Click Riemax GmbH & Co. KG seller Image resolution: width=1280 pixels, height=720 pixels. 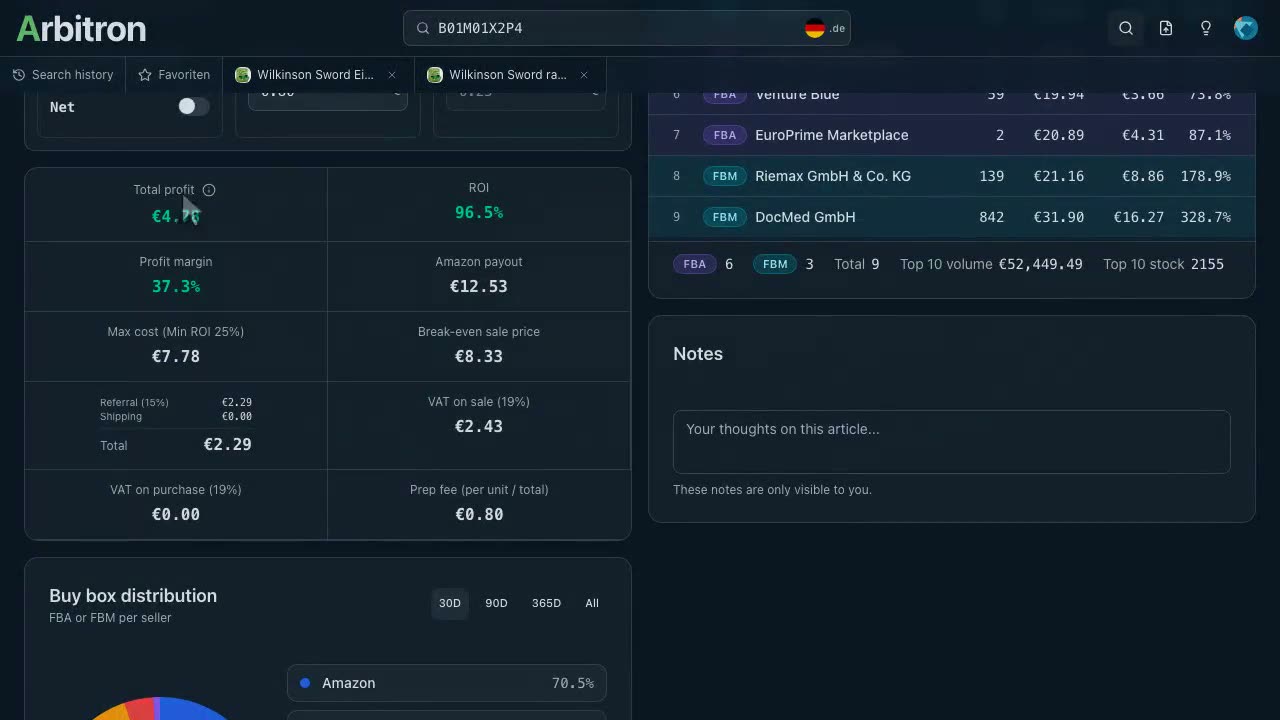[x=833, y=176]
